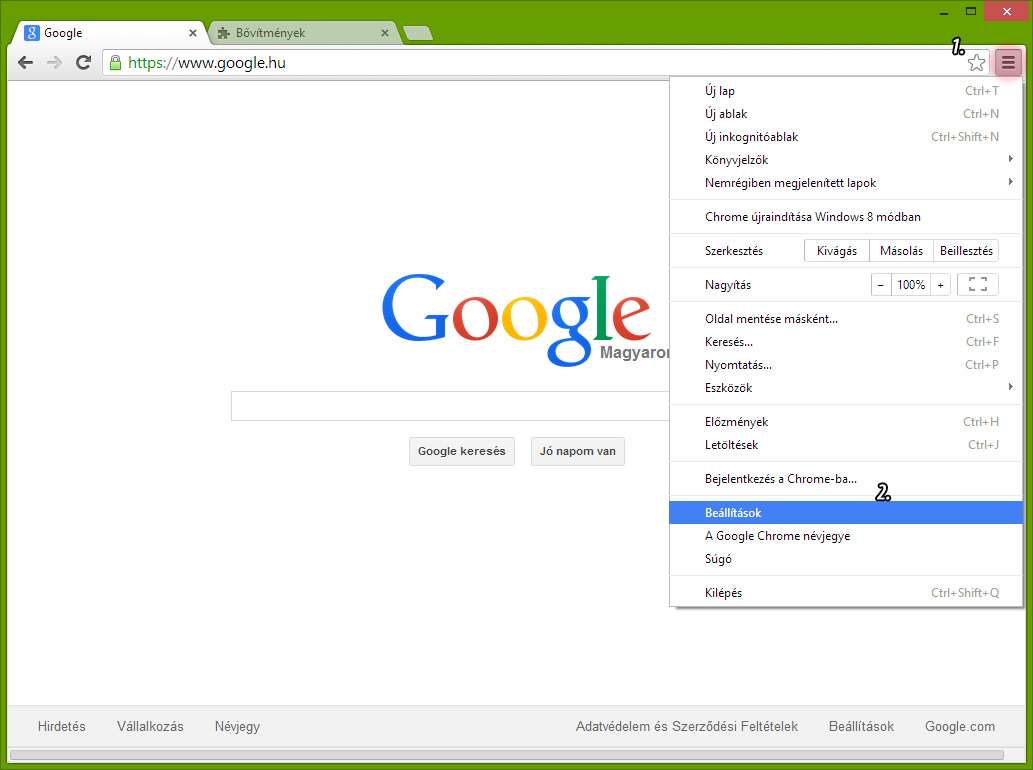This screenshot has height=770, width=1033.
Task: Bookmark page with star icon
Action: point(976,63)
